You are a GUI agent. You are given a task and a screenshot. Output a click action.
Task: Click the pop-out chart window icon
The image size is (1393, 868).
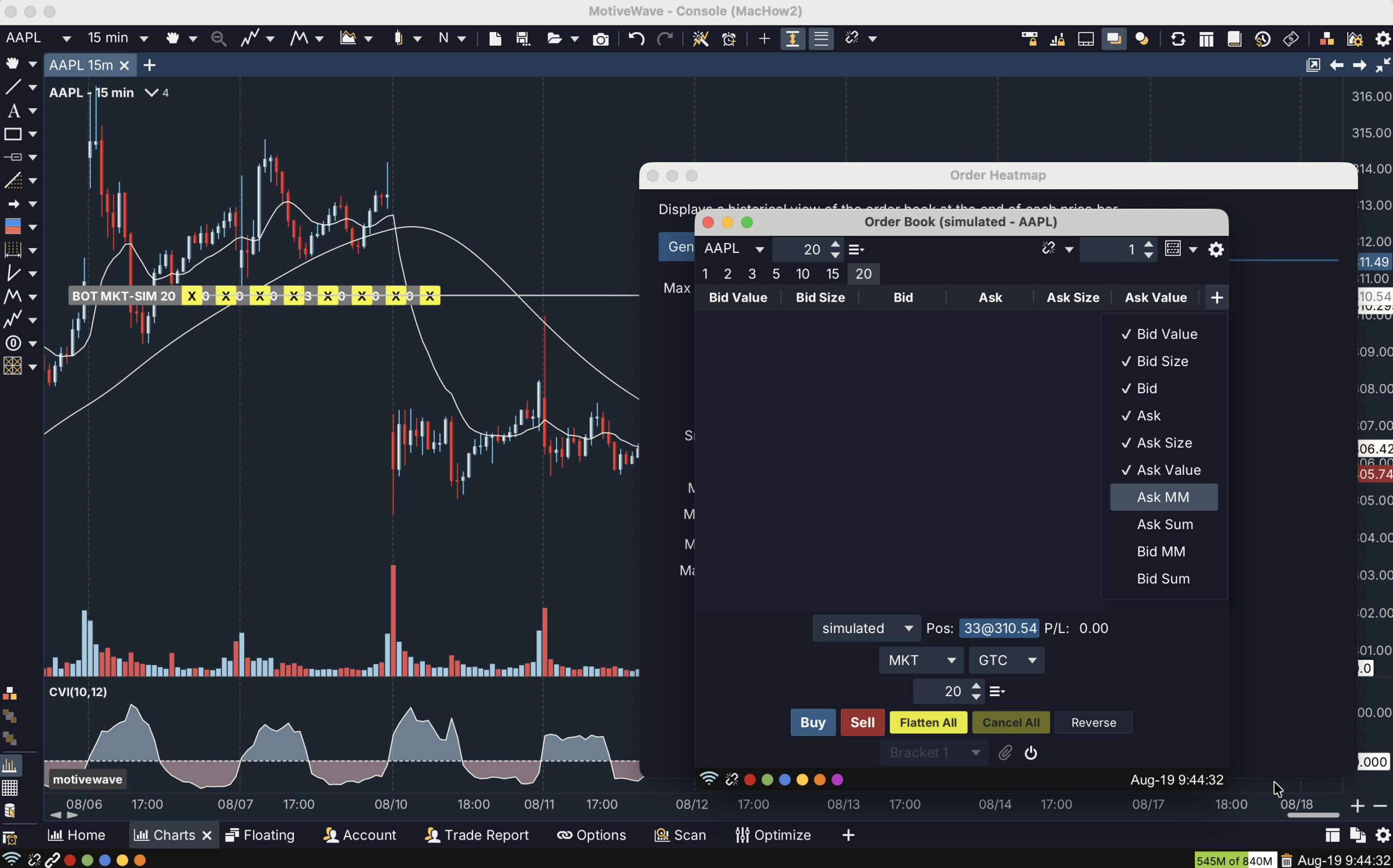1313,65
